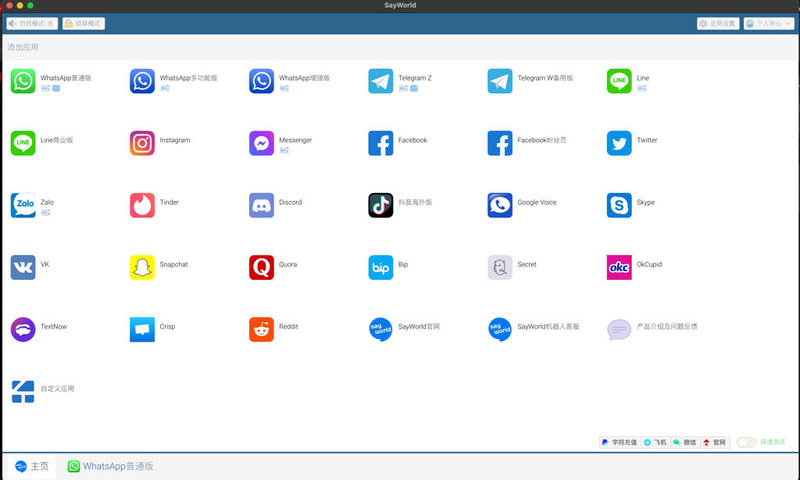800x480 pixels.
Task: Open the SayWorld机器人客服 icon
Action: click(x=500, y=330)
